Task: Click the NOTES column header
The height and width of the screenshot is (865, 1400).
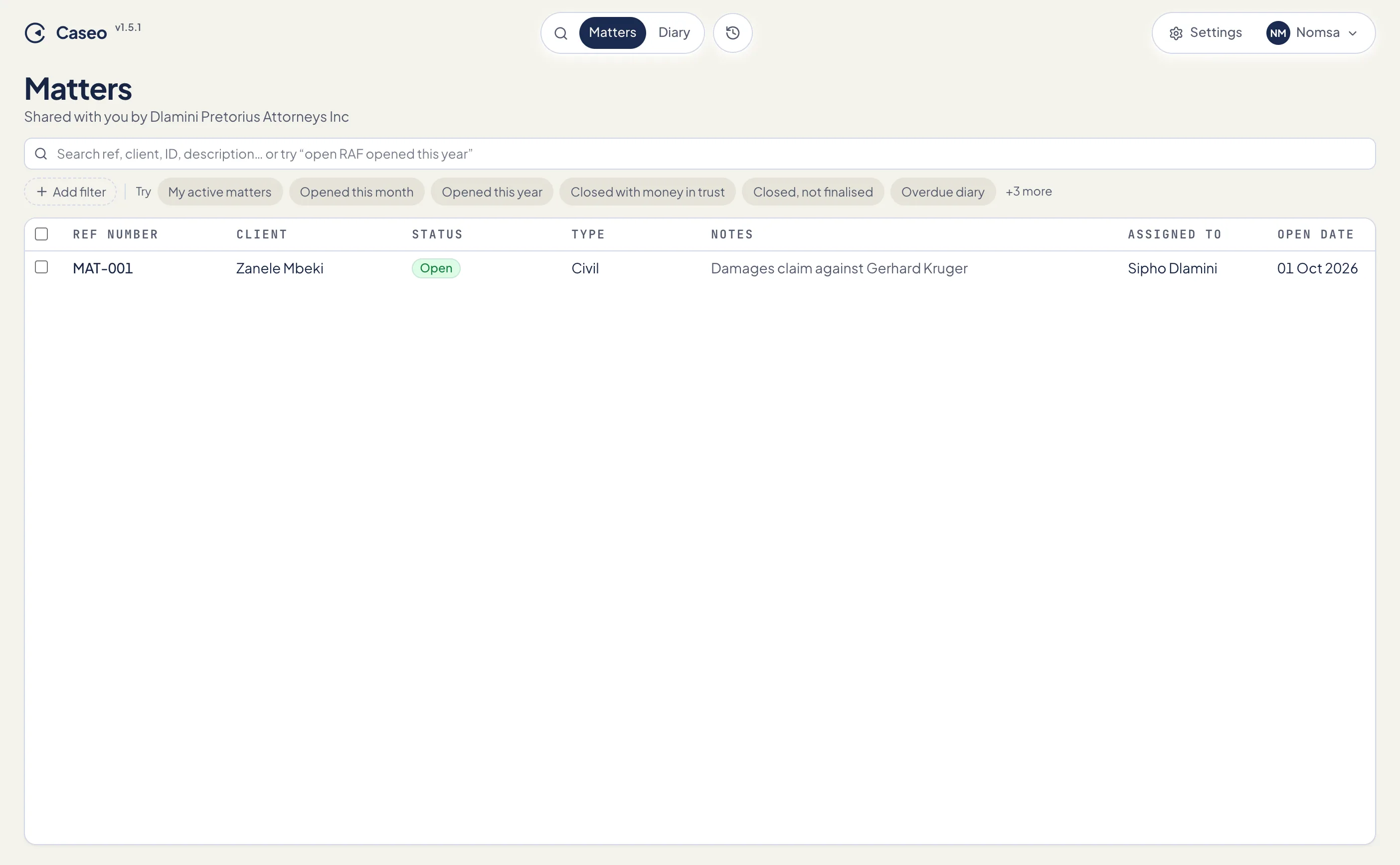Action: [732, 234]
